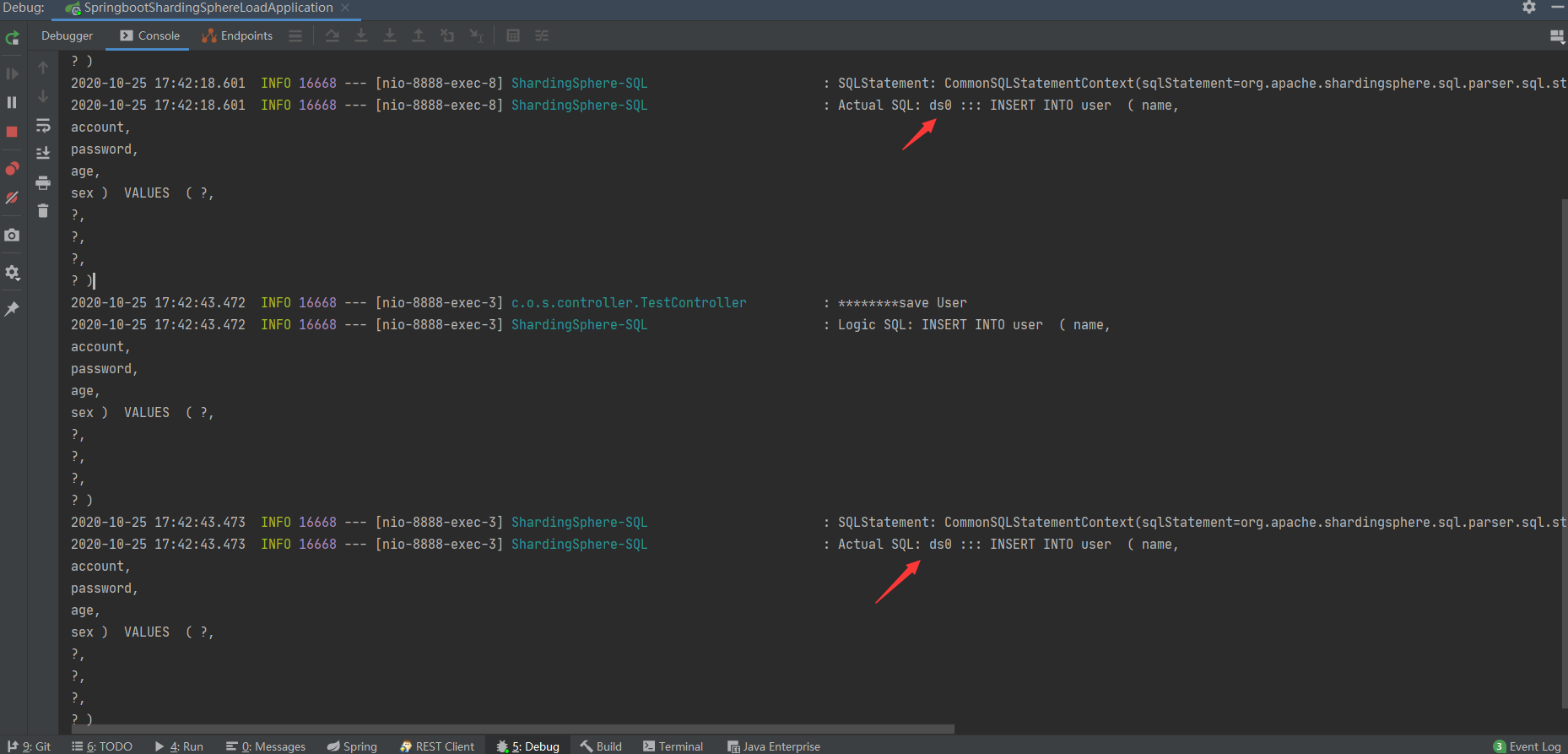Click the '********save User' log message

point(902,302)
